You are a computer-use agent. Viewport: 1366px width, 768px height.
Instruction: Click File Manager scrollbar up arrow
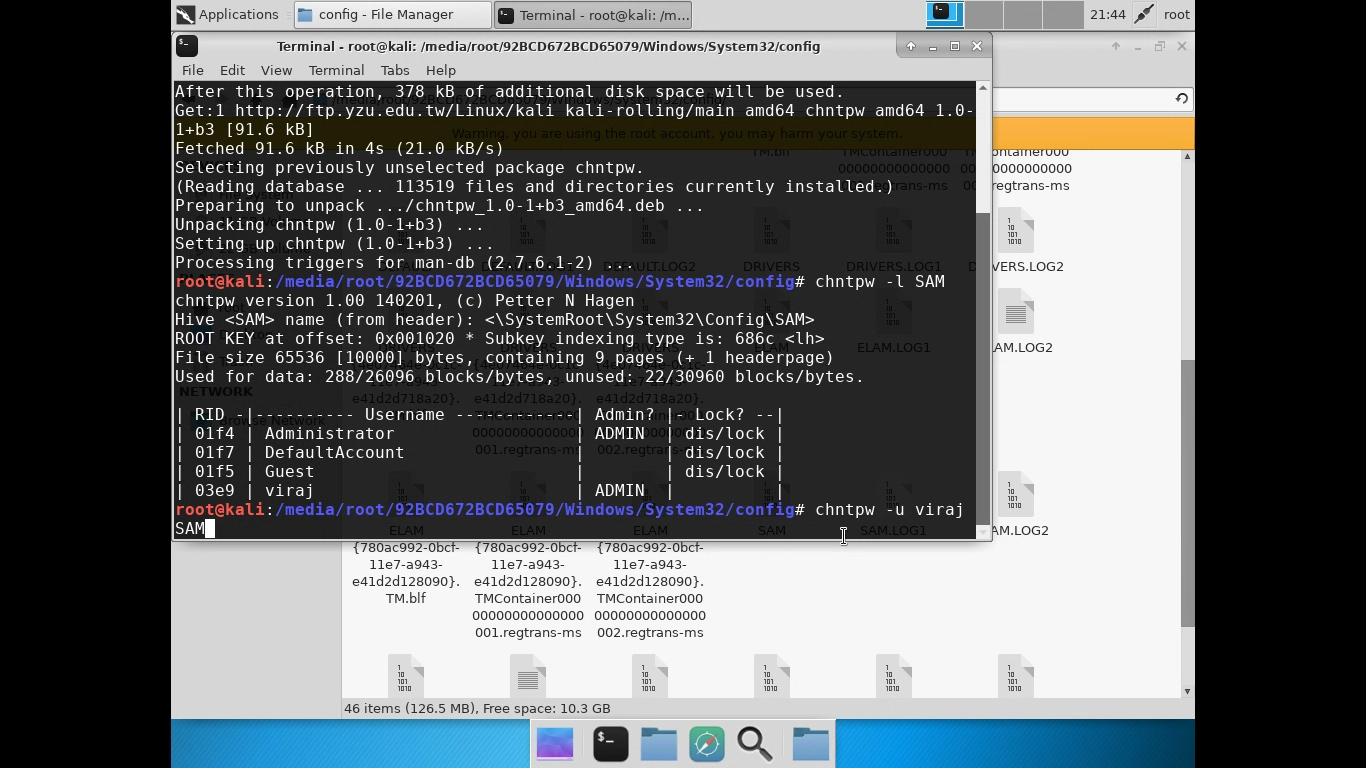pyautogui.click(x=1187, y=157)
